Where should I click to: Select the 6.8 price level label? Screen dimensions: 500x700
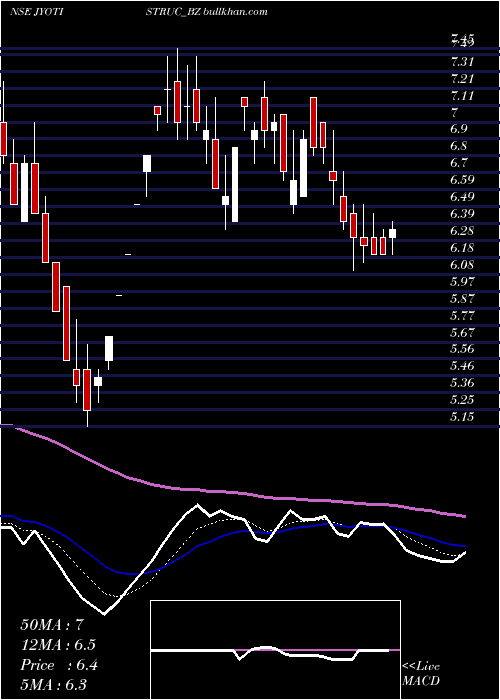[x=459, y=146]
